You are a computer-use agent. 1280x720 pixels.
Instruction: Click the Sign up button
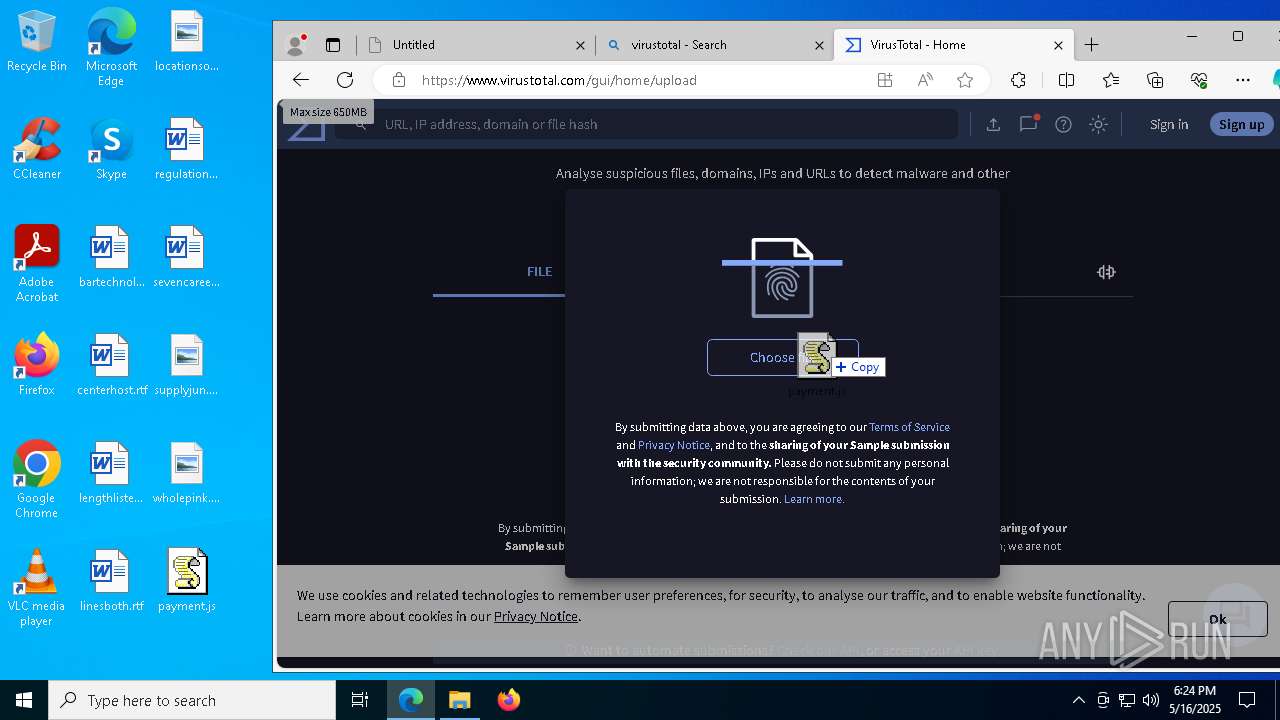tap(1241, 124)
